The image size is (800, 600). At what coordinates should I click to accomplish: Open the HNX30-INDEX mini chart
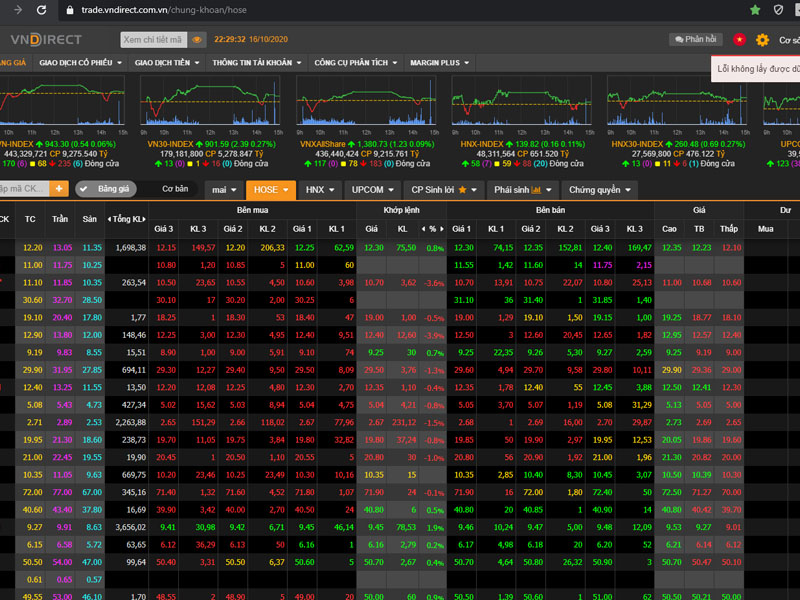point(677,101)
